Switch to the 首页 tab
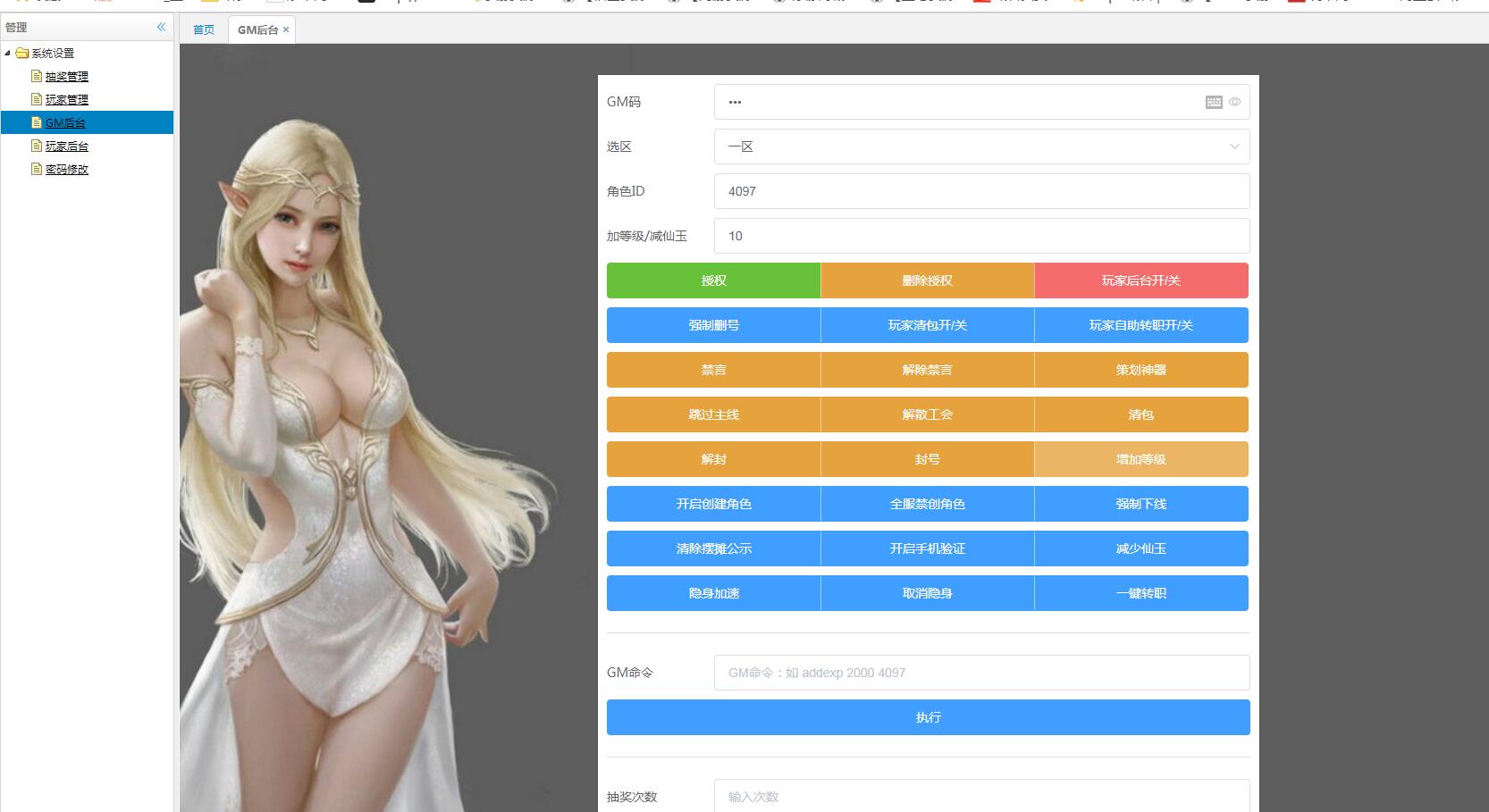 tap(204, 29)
